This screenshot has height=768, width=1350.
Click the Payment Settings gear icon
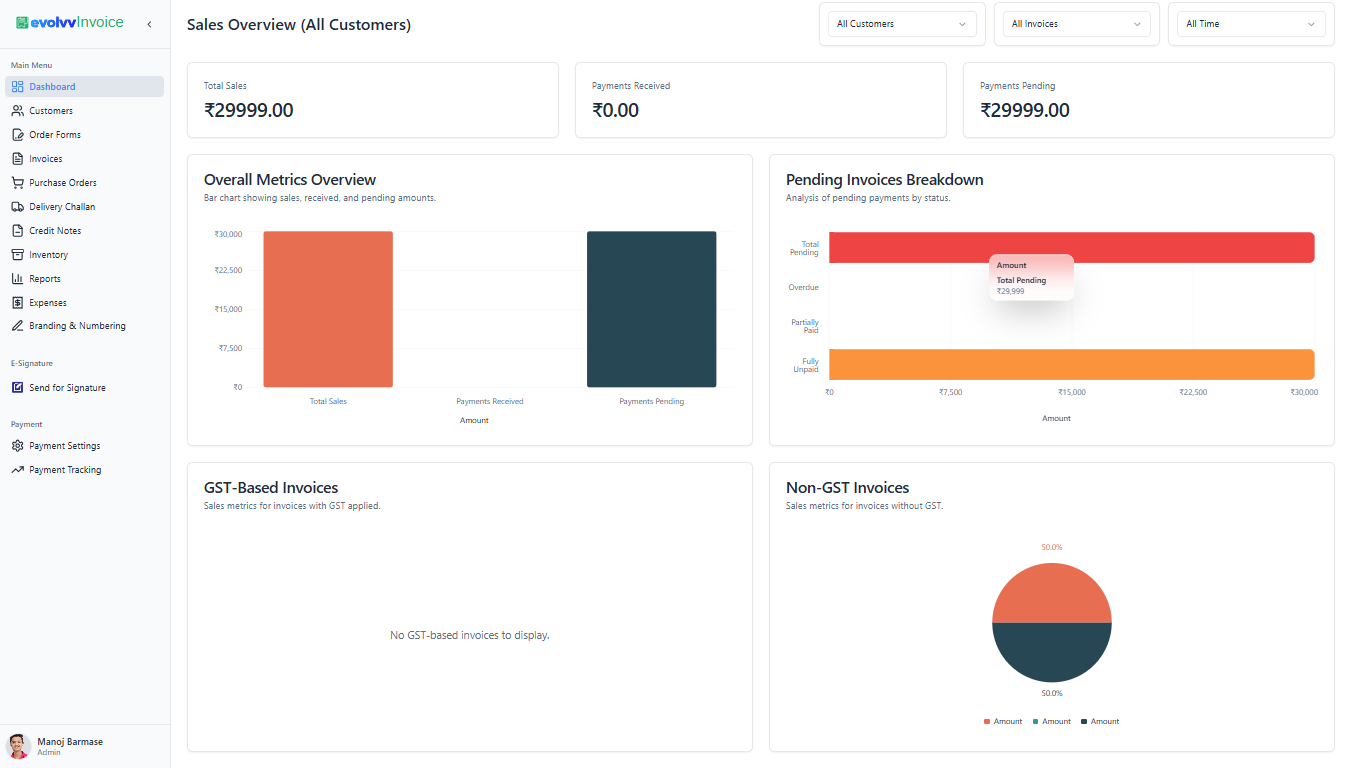pos(18,446)
